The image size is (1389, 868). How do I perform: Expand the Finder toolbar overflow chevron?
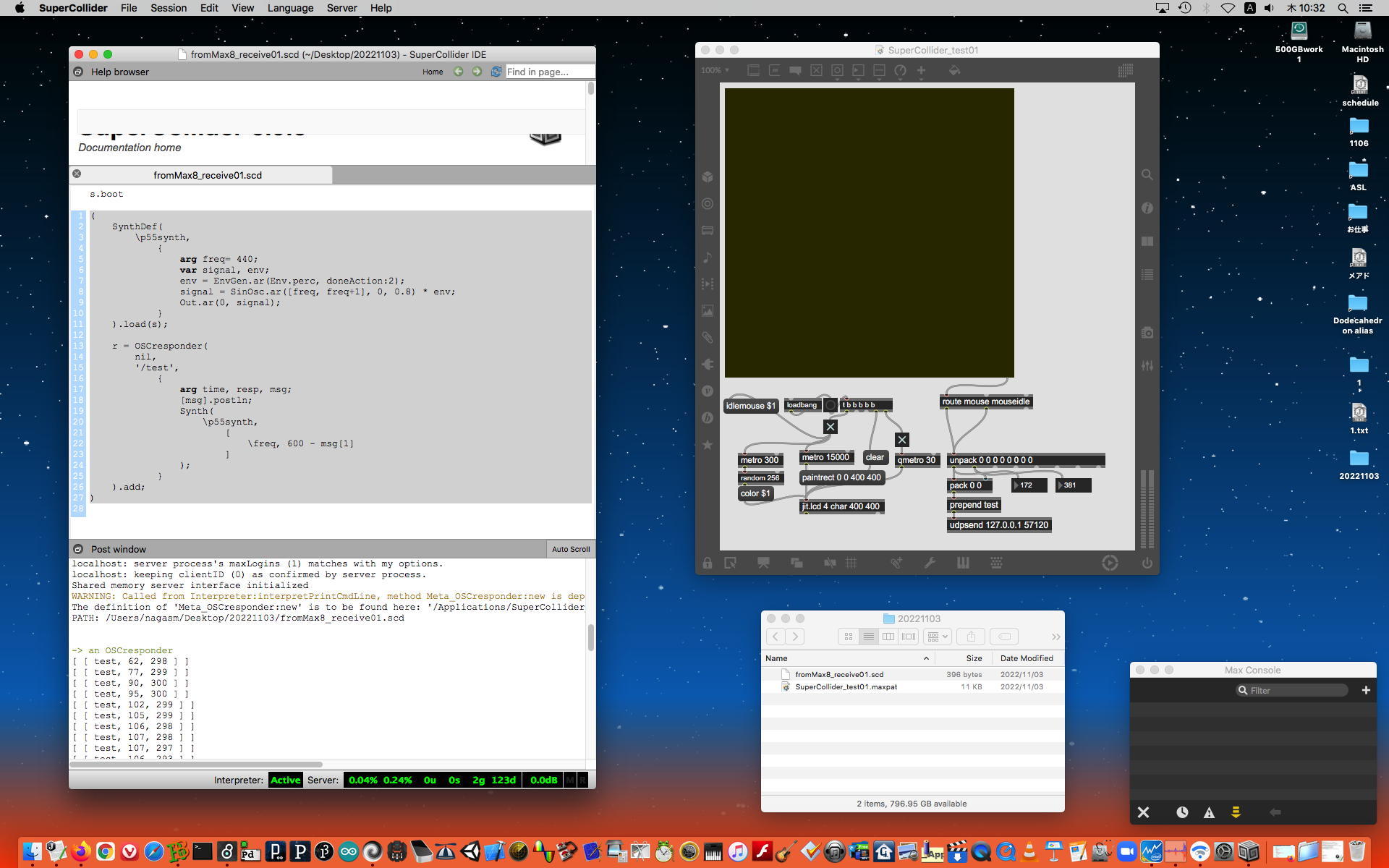[x=1055, y=637]
